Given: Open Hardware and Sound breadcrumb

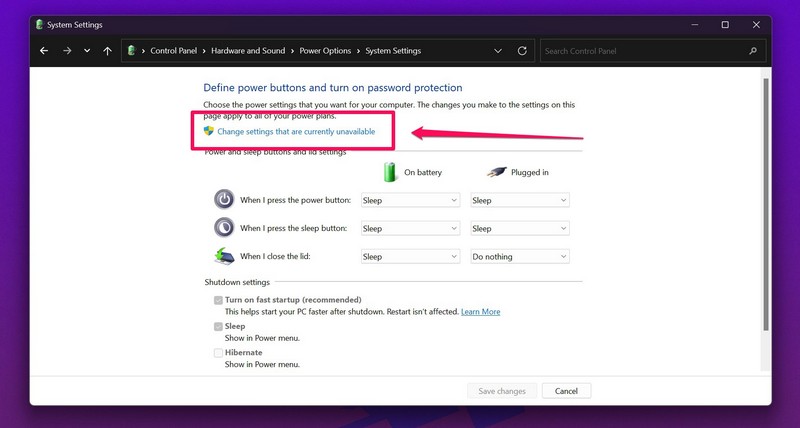Looking at the screenshot, I should coord(248,51).
